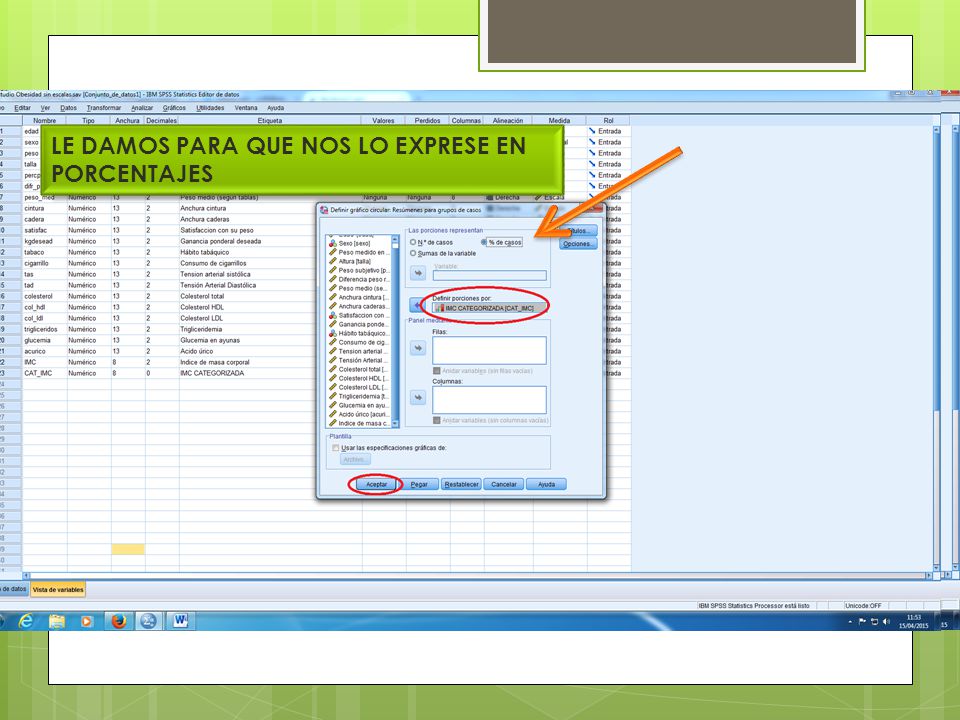
Task: Click the Restablecer button
Action: 461,484
